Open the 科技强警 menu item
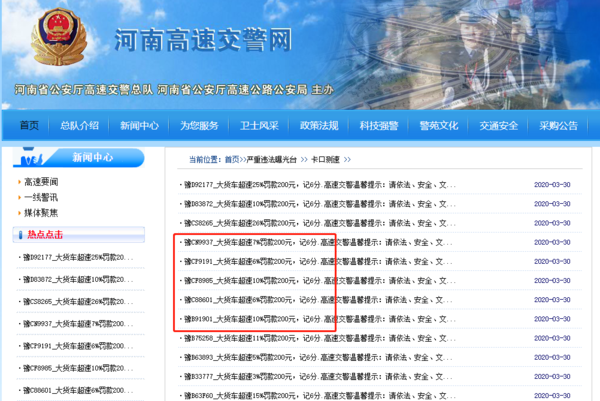The width and height of the screenshot is (600, 401). (379, 126)
